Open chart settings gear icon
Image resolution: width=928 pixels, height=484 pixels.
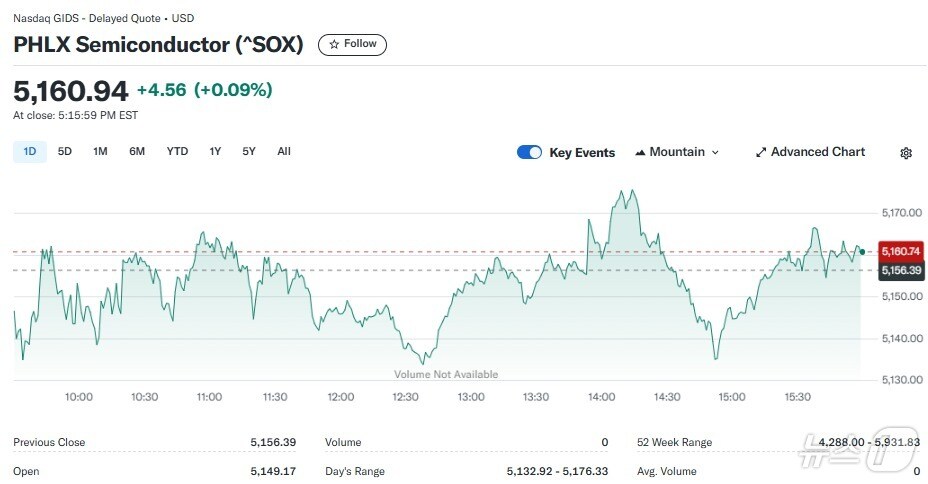coord(906,153)
